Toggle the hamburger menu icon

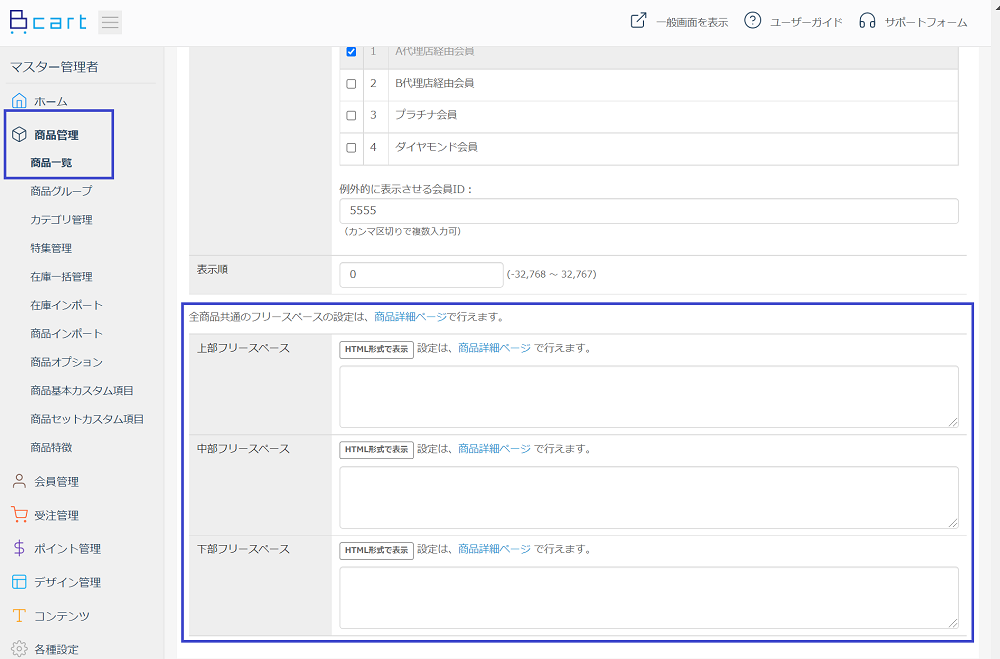coord(110,22)
